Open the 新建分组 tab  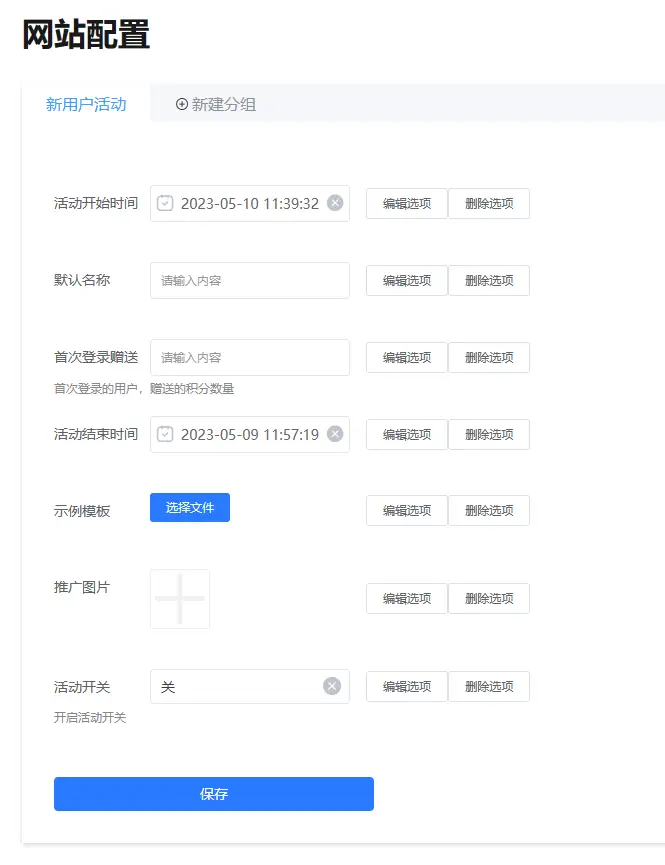pyautogui.click(x=223, y=104)
